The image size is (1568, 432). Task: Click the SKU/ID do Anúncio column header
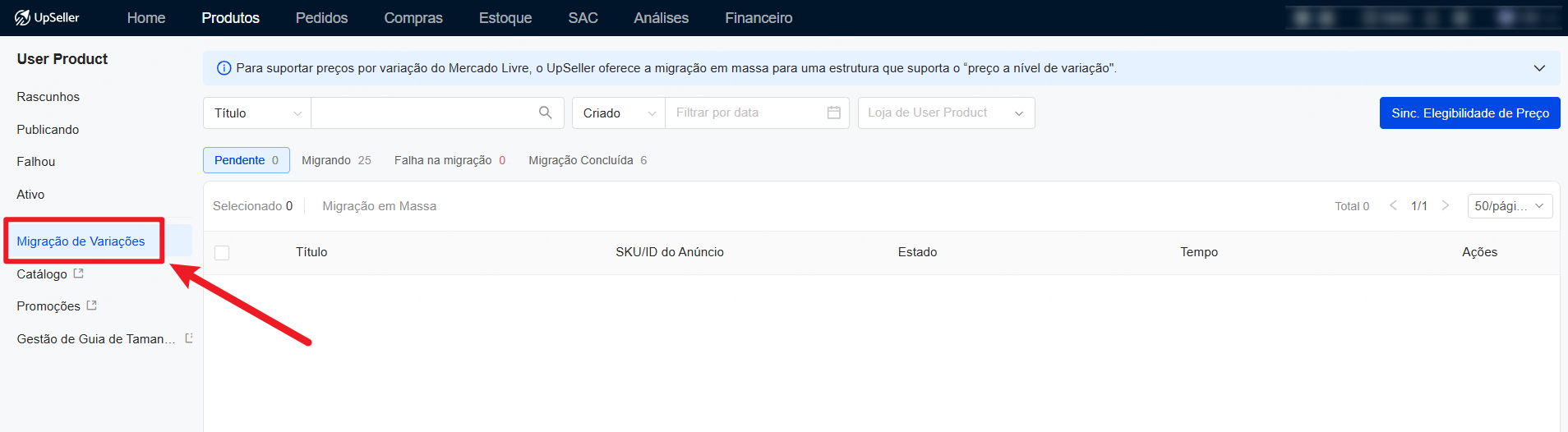point(670,252)
